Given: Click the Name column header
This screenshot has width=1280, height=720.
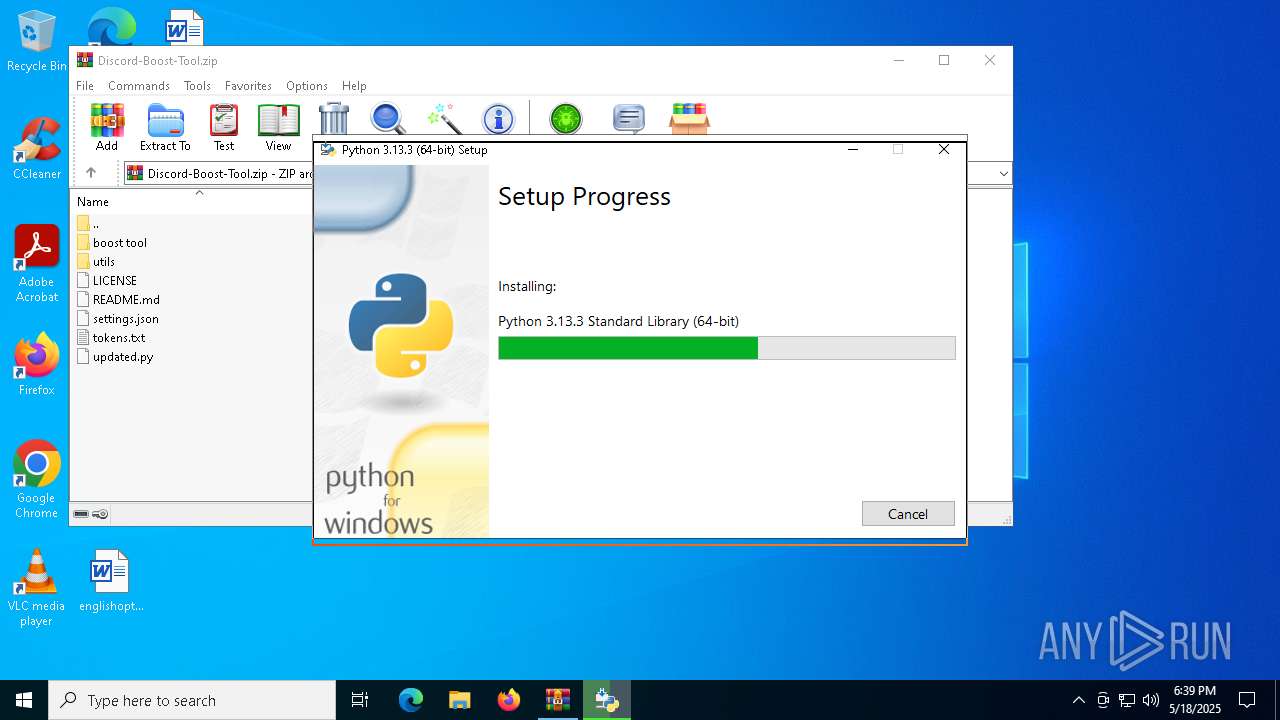Looking at the screenshot, I should coord(93,202).
